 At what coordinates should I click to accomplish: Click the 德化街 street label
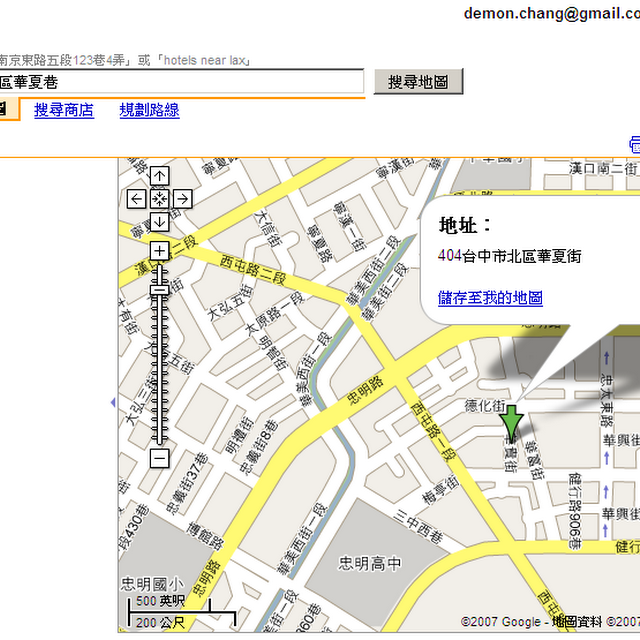[x=485, y=406]
